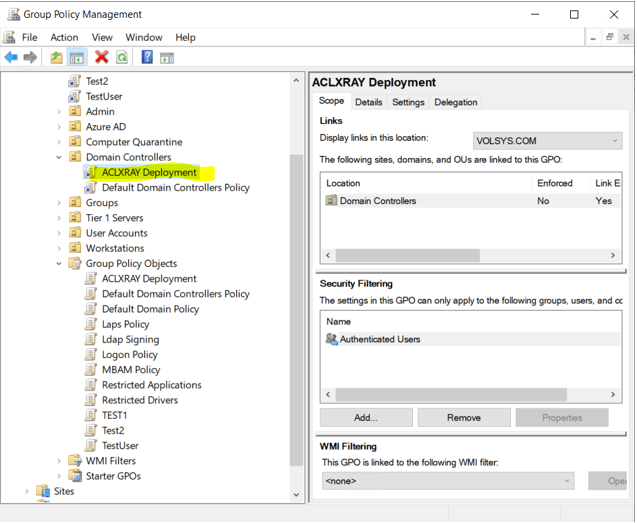
Task: Switch to the Settings tab
Action: [x=408, y=102]
